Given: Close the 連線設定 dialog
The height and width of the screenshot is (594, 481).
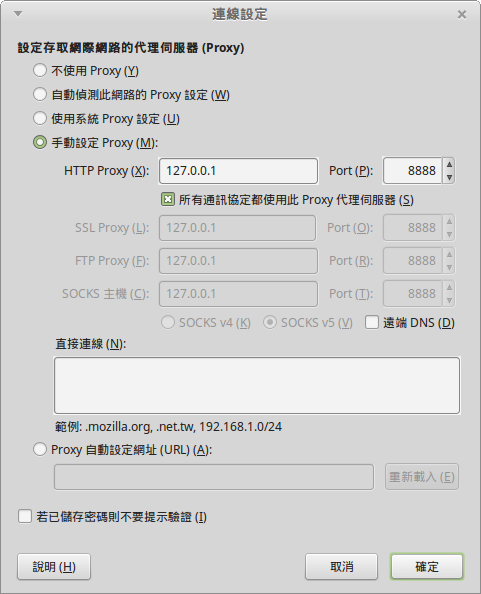Looking at the screenshot, I should pos(462,14).
